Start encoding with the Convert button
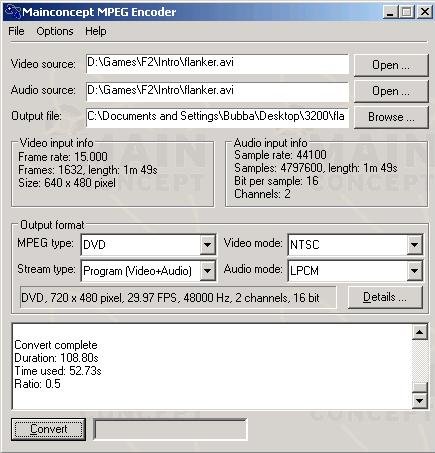Image resolution: width=435 pixels, height=453 pixels. coord(48,429)
